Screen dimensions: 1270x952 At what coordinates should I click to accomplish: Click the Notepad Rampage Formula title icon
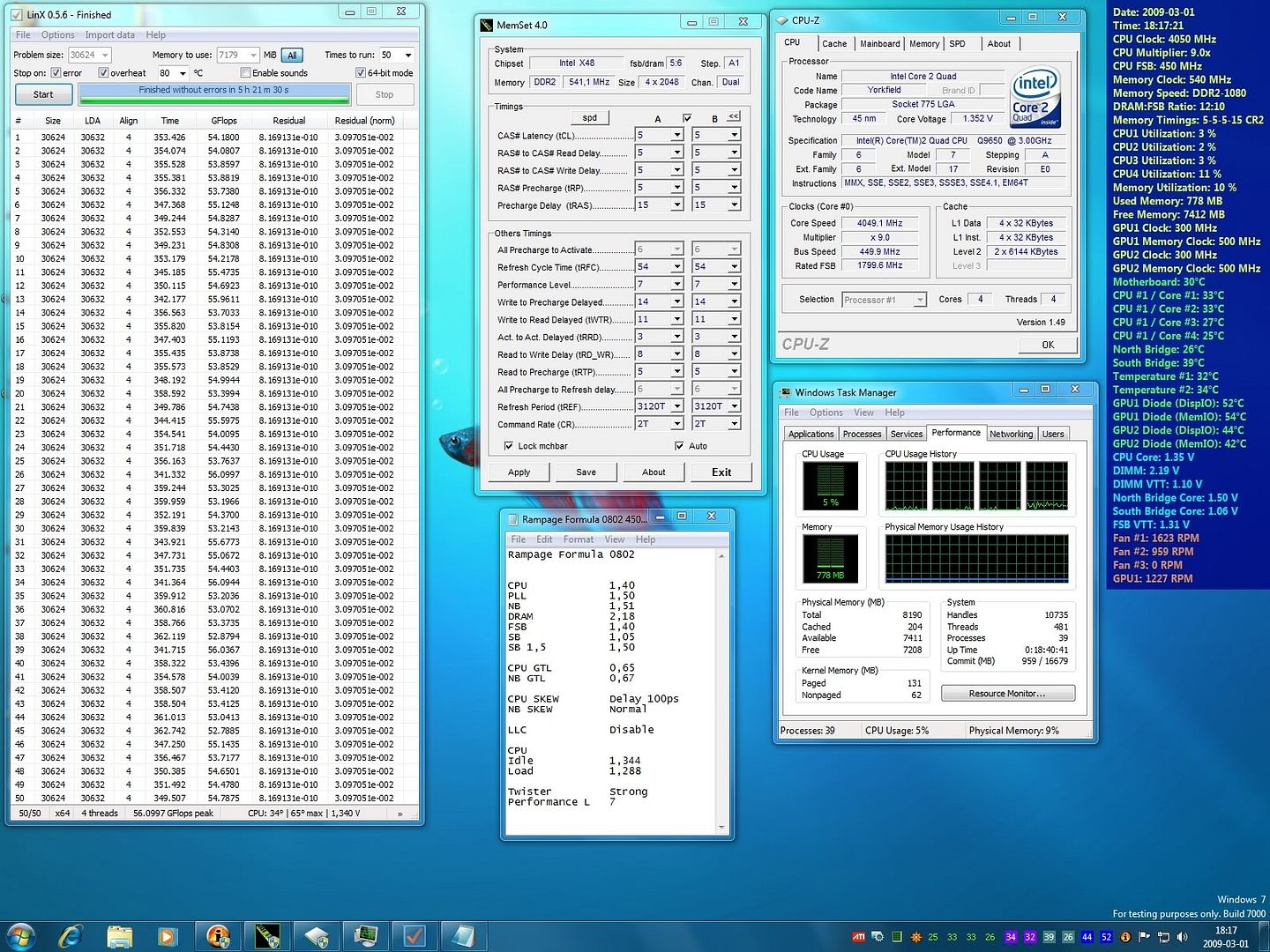coord(512,519)
